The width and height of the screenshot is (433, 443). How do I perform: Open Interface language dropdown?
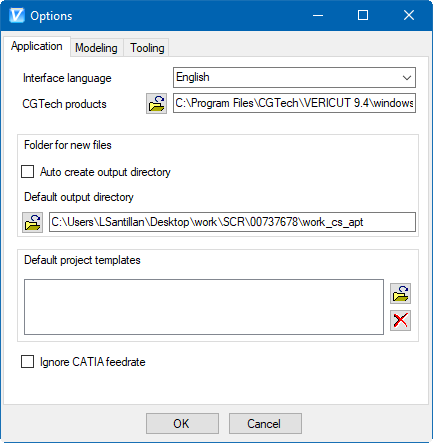tap(294, 77)
